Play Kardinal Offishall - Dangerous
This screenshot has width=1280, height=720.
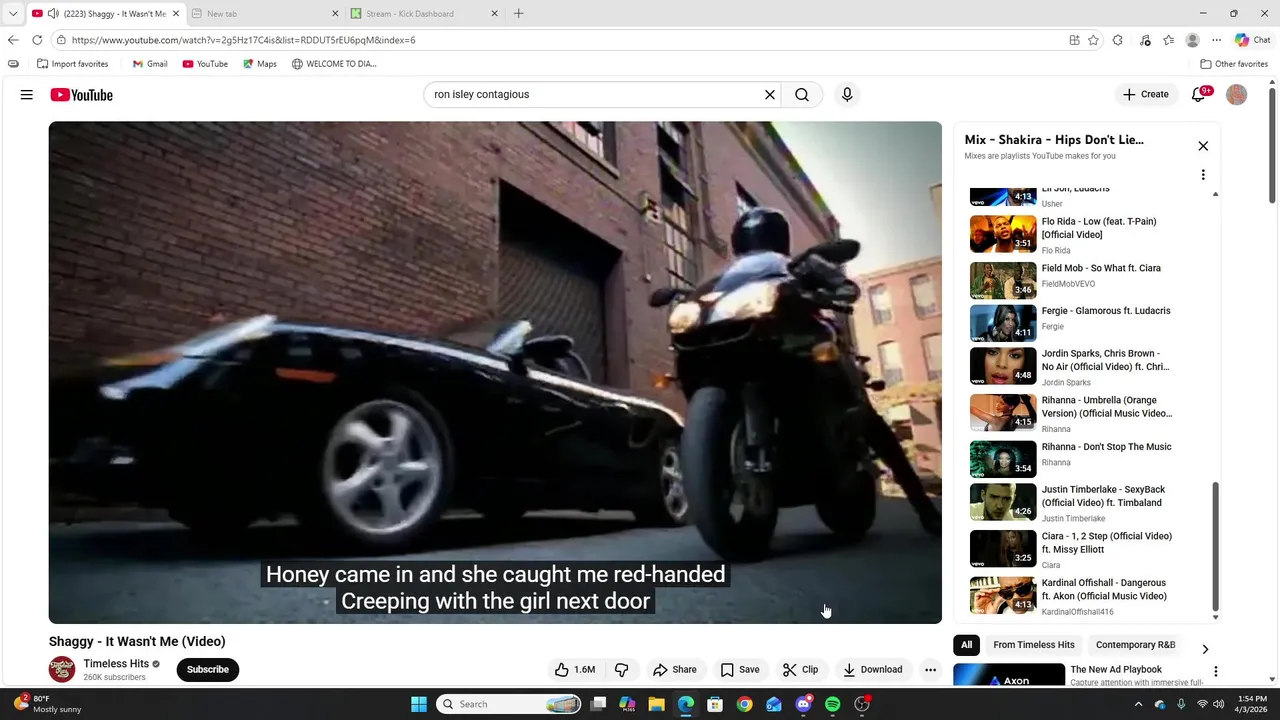1085,596
